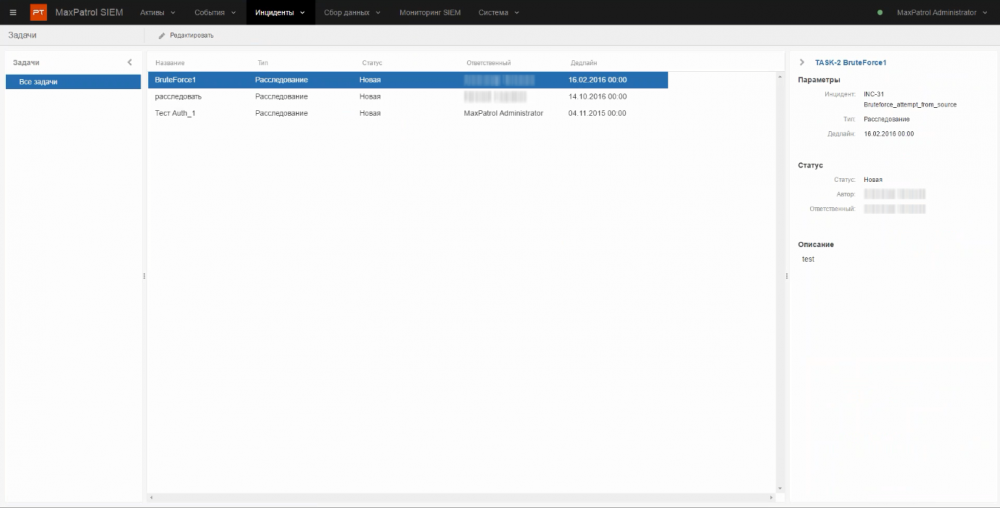Select the BruteForce1 task row
The image size is (1000, 508).
click(x=408, y=80)
